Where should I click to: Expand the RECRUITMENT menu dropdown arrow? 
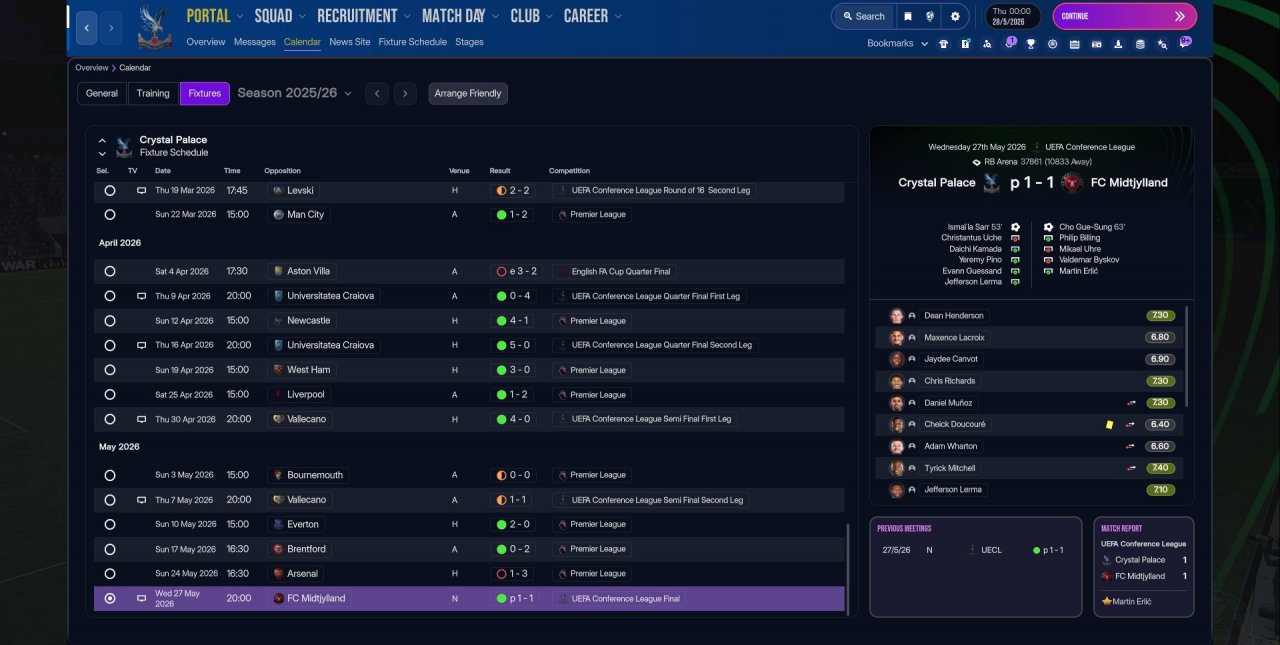[407, 16]
